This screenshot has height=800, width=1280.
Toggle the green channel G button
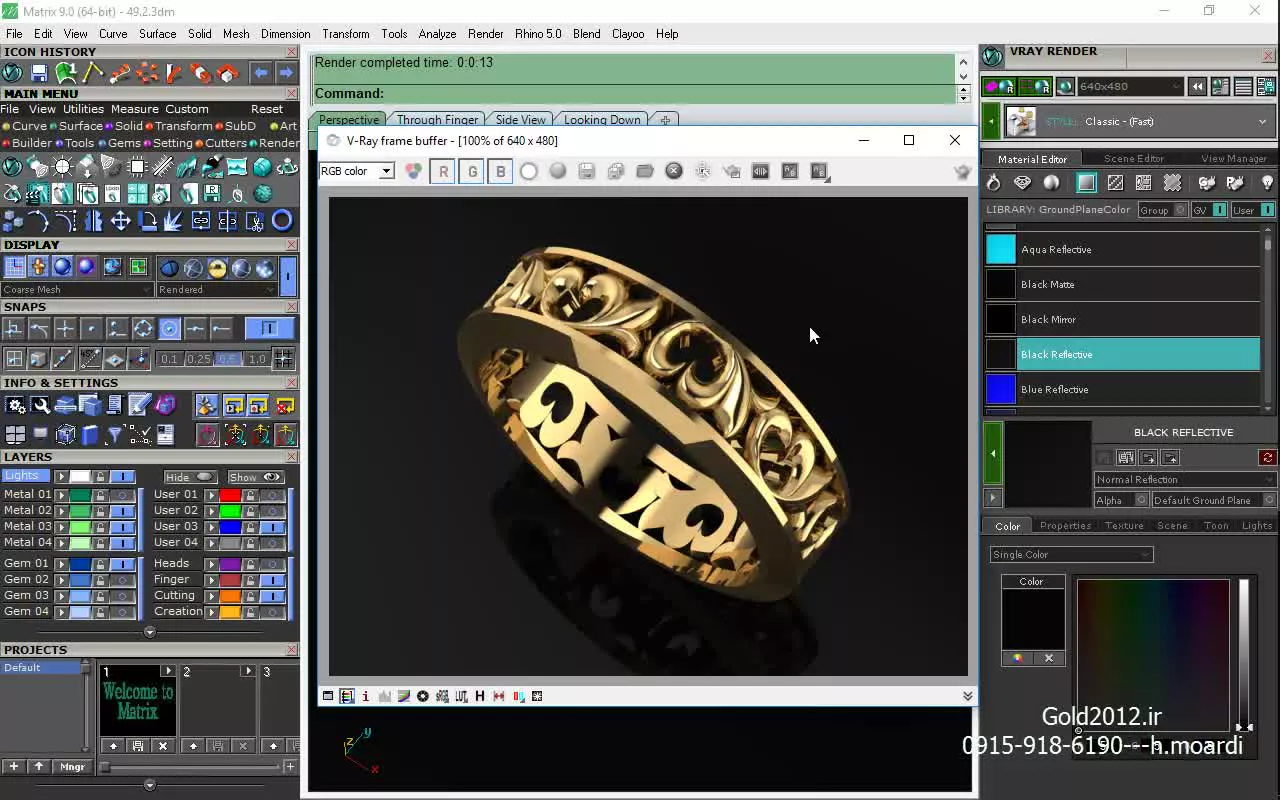tap(472, 171)
